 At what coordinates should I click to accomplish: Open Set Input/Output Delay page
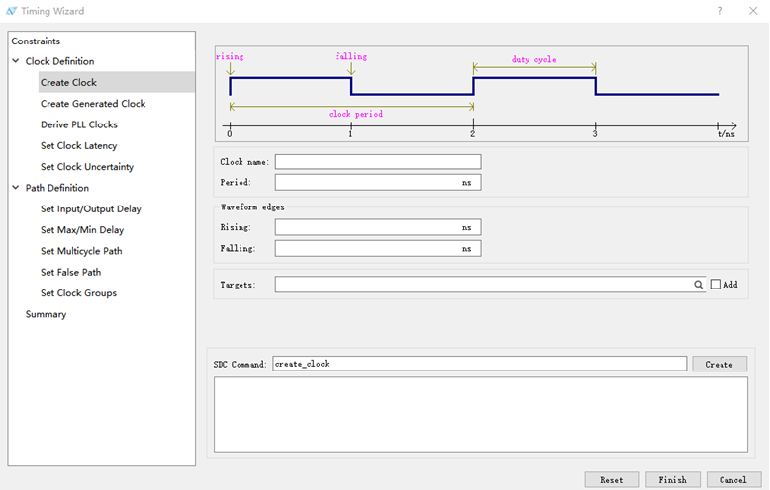tap(91, 209)
